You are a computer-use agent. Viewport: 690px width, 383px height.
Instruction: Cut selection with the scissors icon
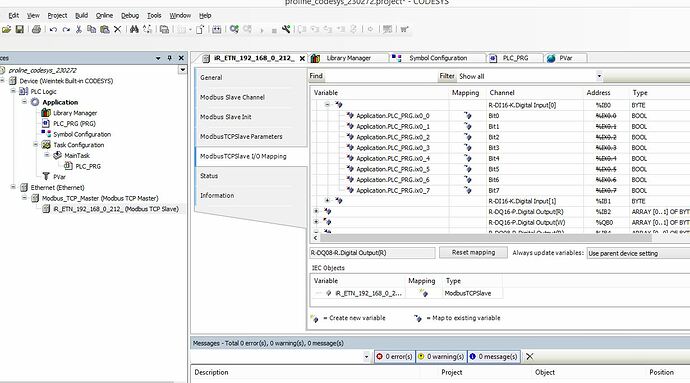click(x=79, y=29)
